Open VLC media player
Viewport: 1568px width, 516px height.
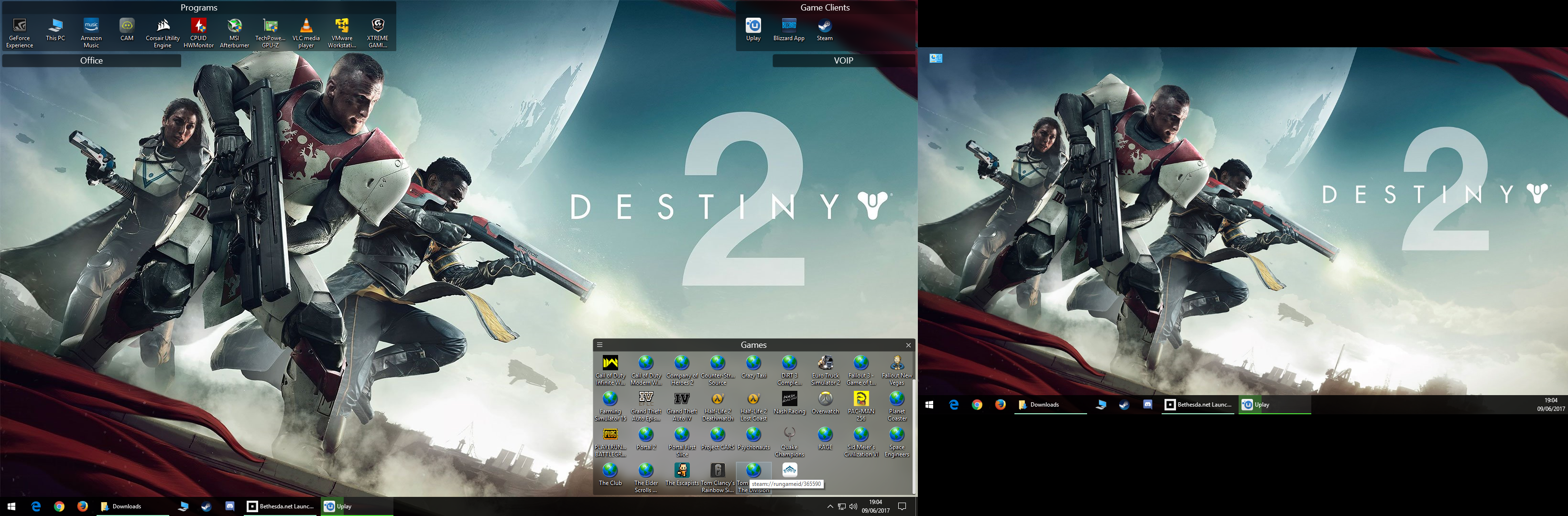coord(306,25)
